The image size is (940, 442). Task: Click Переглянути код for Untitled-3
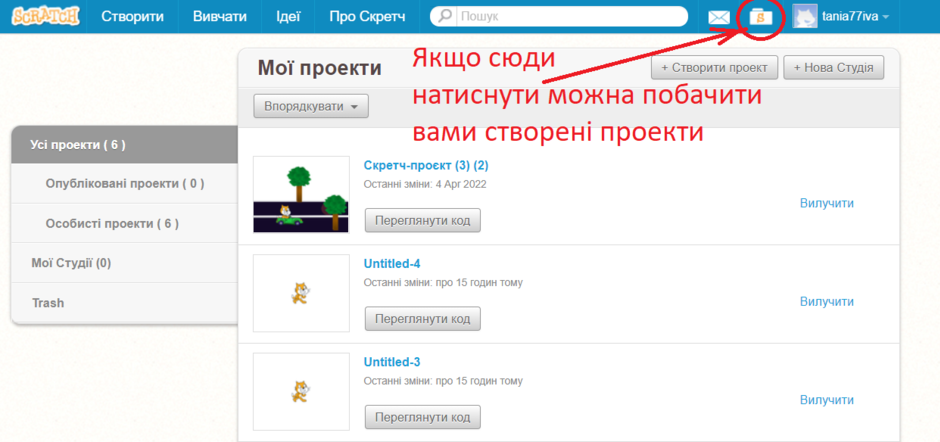423,417
